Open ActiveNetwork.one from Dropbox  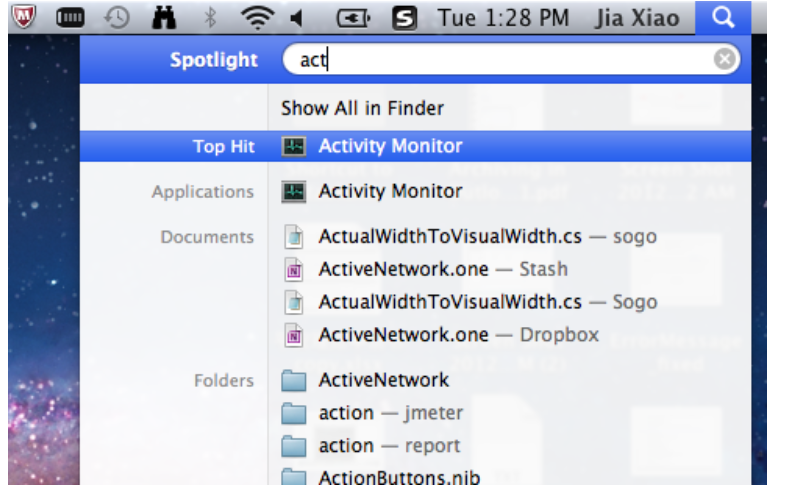click(x=458, y=335)
